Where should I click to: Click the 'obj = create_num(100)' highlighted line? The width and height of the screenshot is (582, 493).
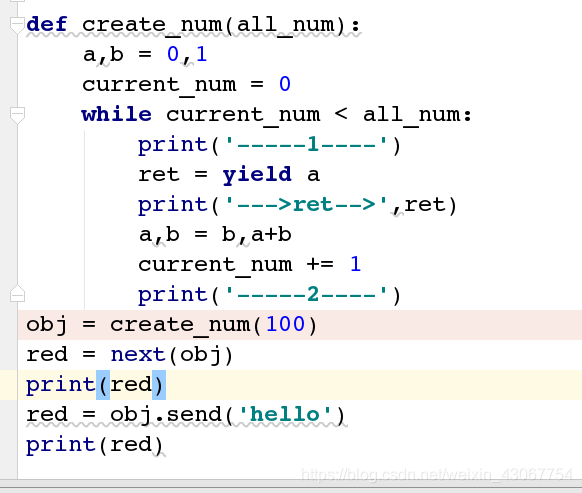coord(300,325)
